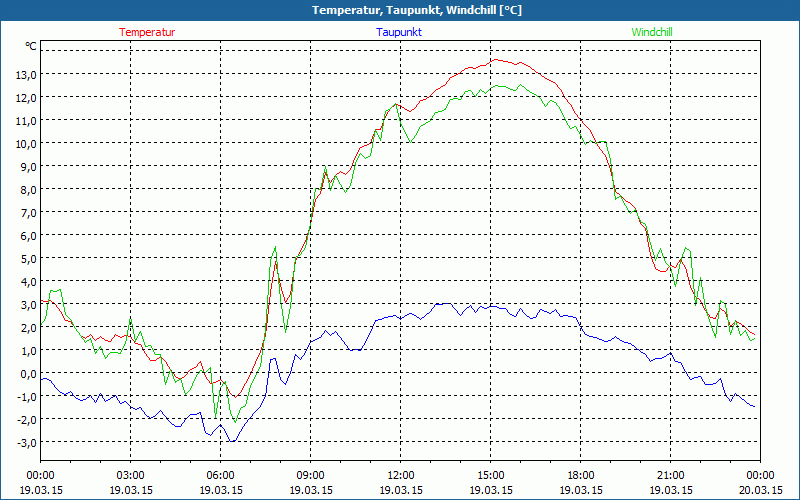Image resolution: width=800 pixels, height=500 pixels.
Task: Click the 12:00 time axis label
Action: pyautogui.click(x=401, y=476)
